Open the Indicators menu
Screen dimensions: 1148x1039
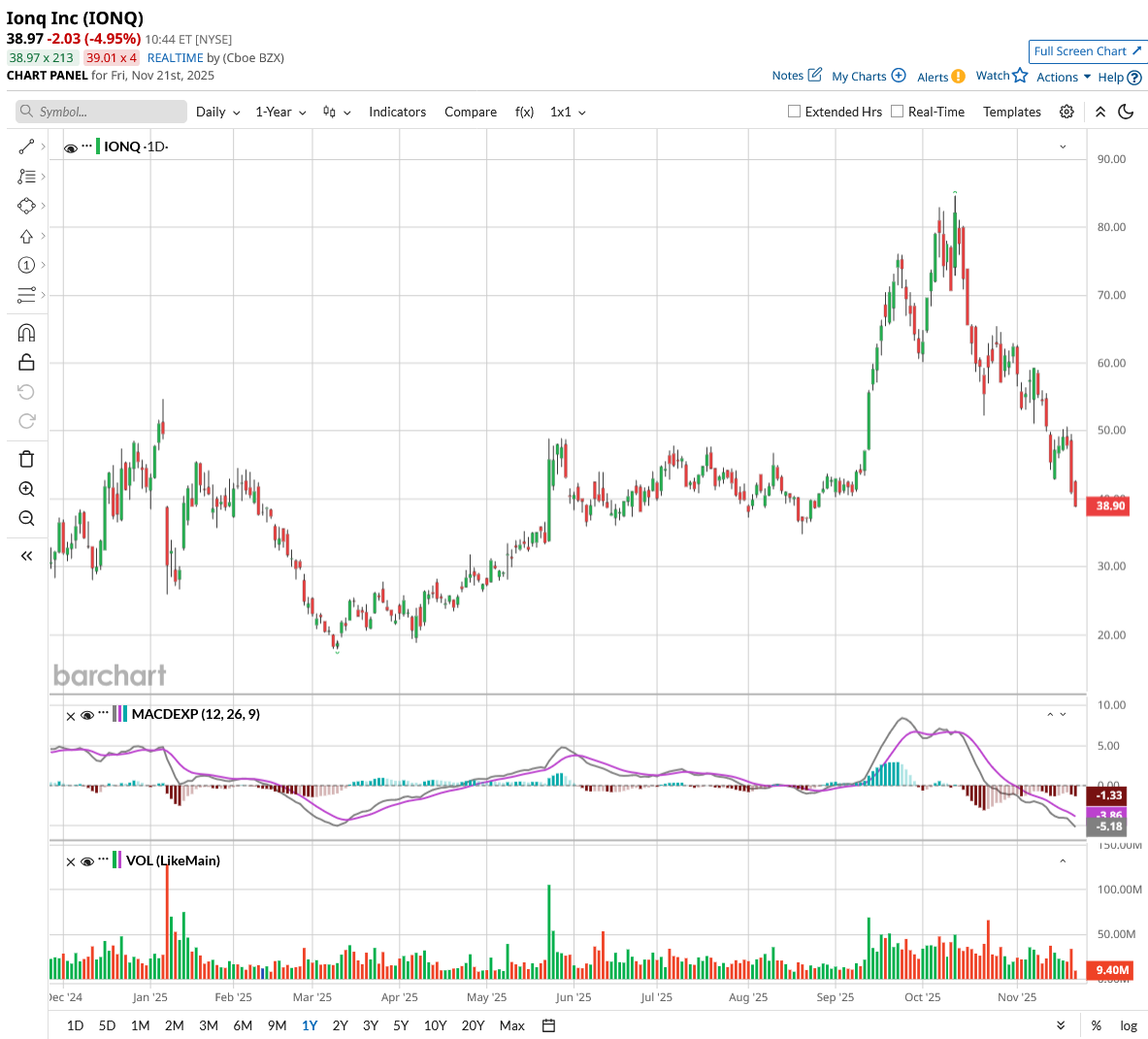point(398,112)
